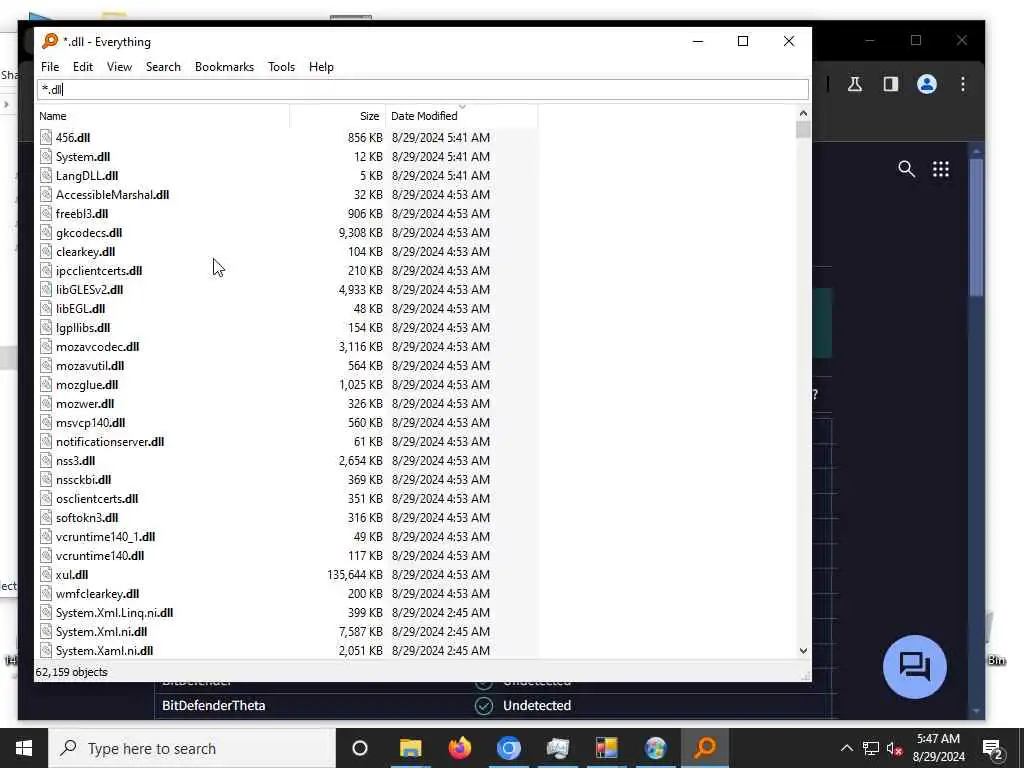Open the browser profile avatar

(x=927, y=84)
